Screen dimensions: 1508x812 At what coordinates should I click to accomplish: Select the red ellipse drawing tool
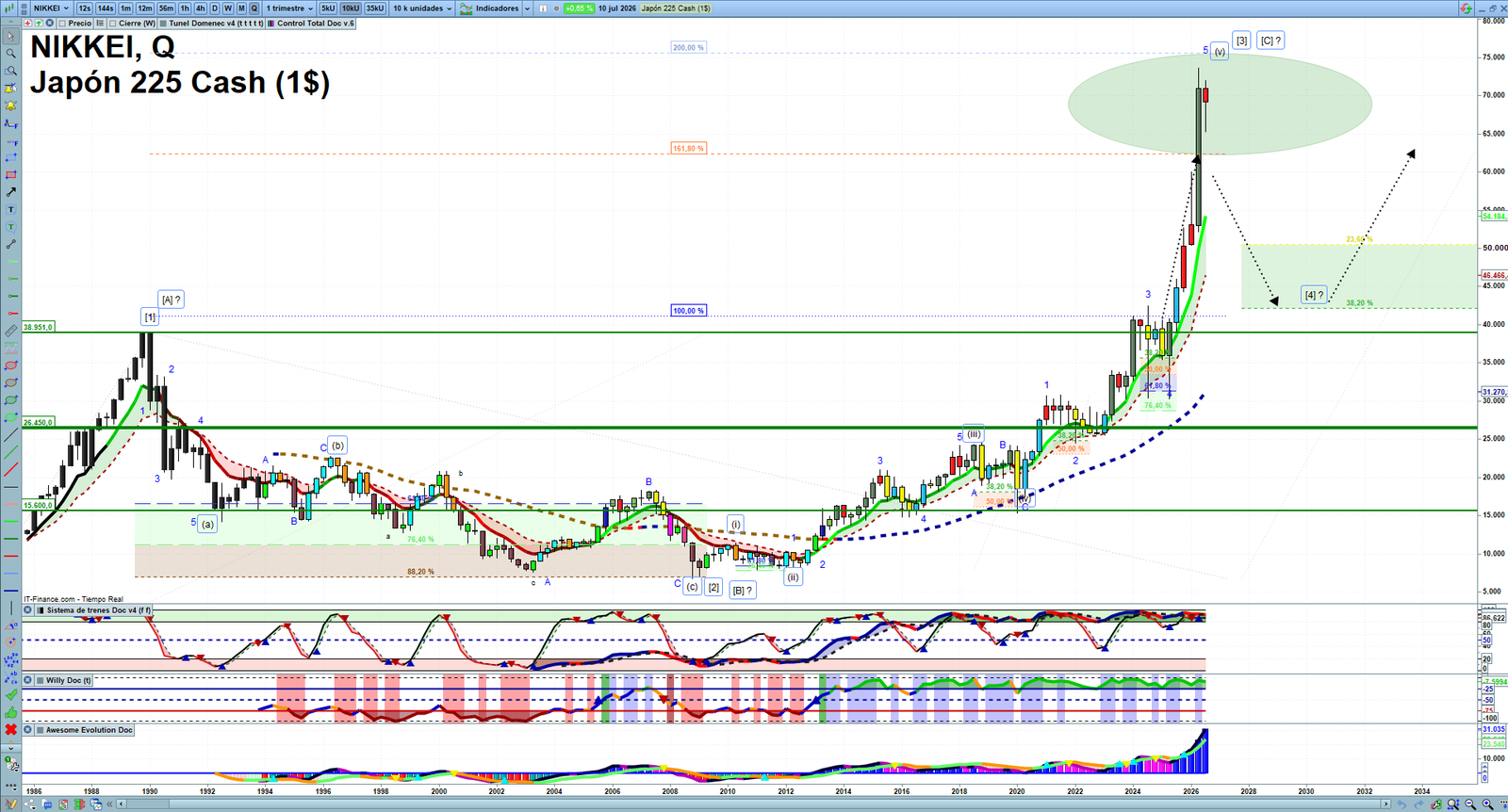pyautogui.click(x=10, y=365)
